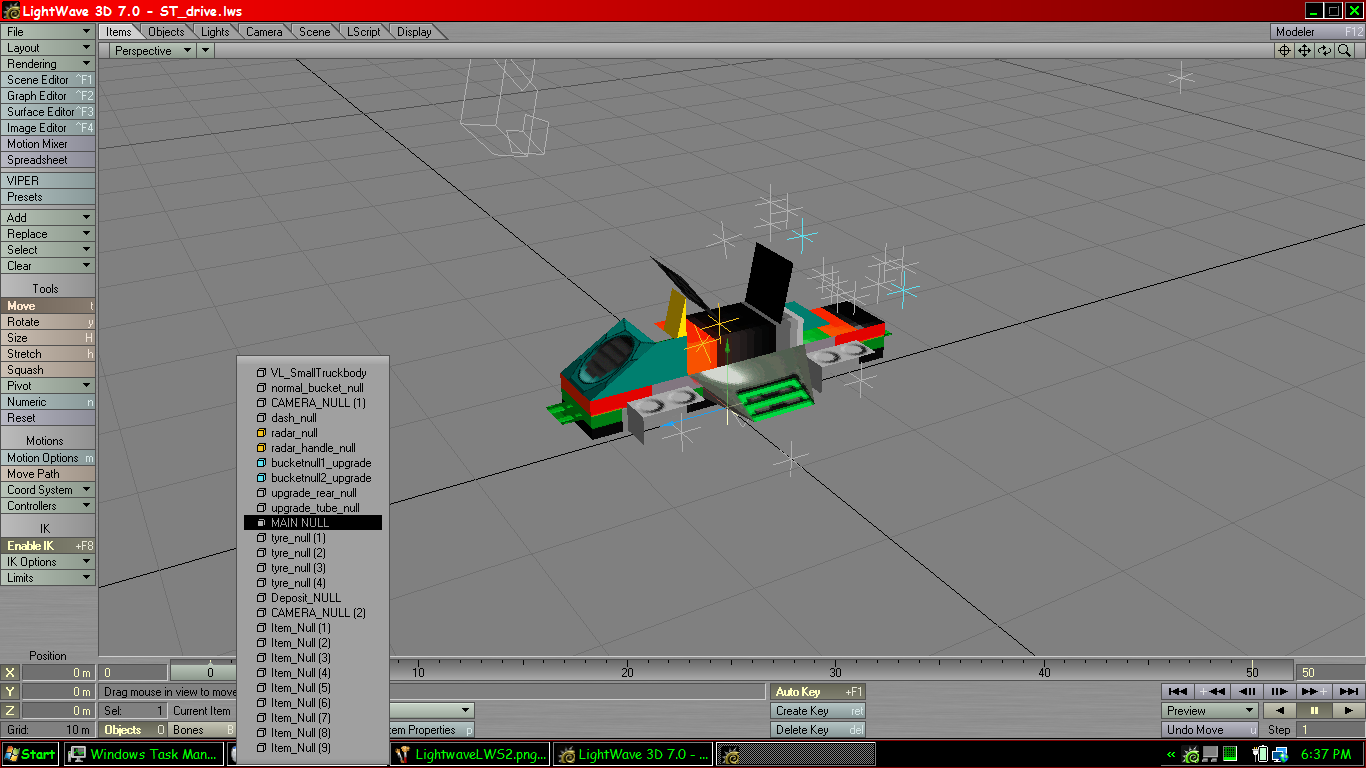
Task: Jump to first frame button
Action: pyautogui.click(x=1178, y=691)
